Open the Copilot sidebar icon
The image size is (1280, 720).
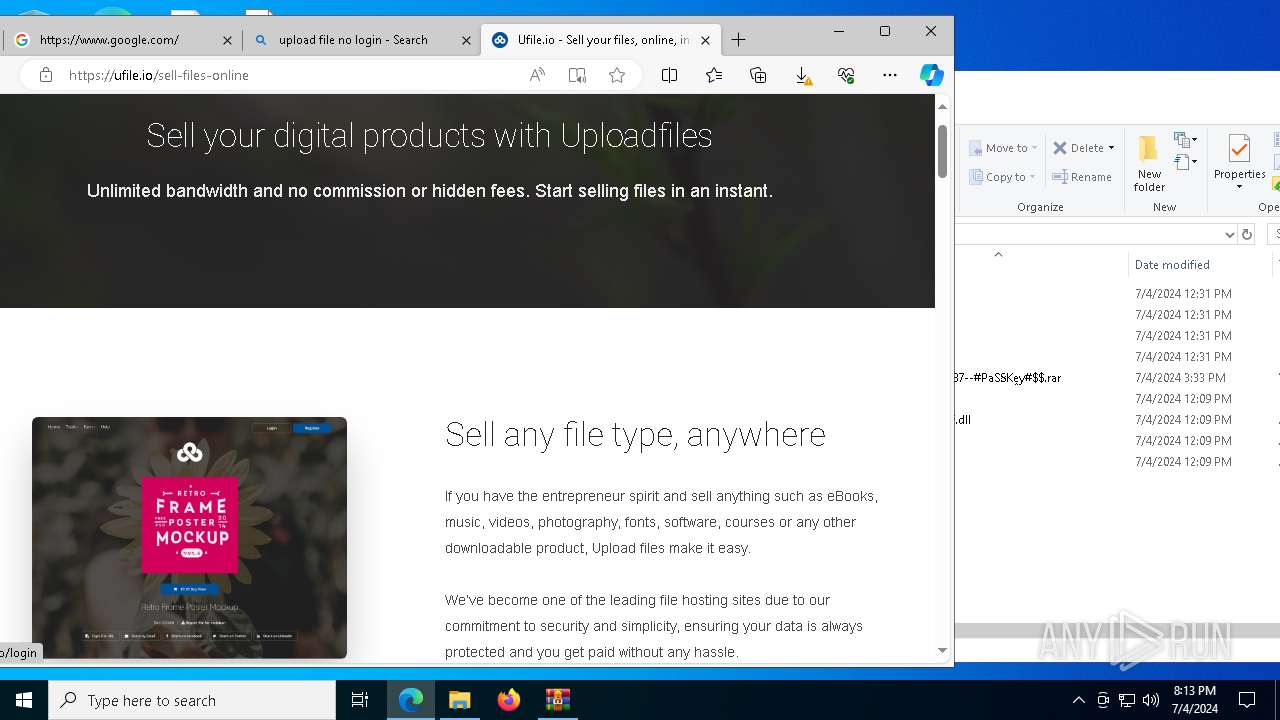tap(931, 75)
